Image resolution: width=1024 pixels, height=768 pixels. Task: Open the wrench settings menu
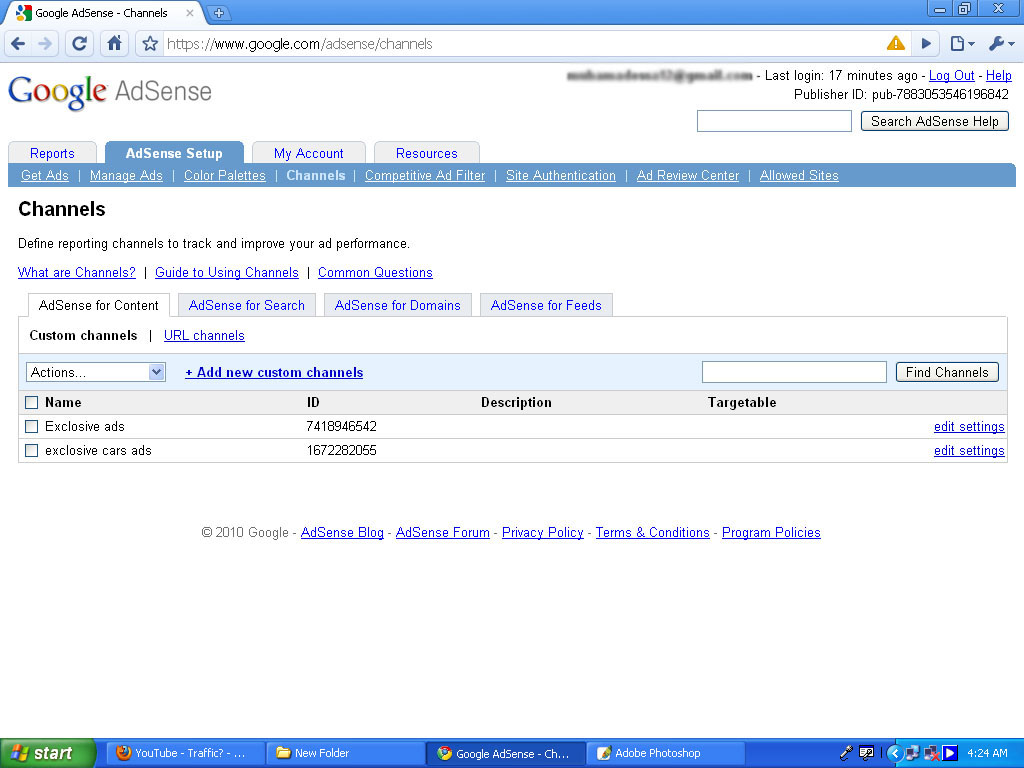1001,44
